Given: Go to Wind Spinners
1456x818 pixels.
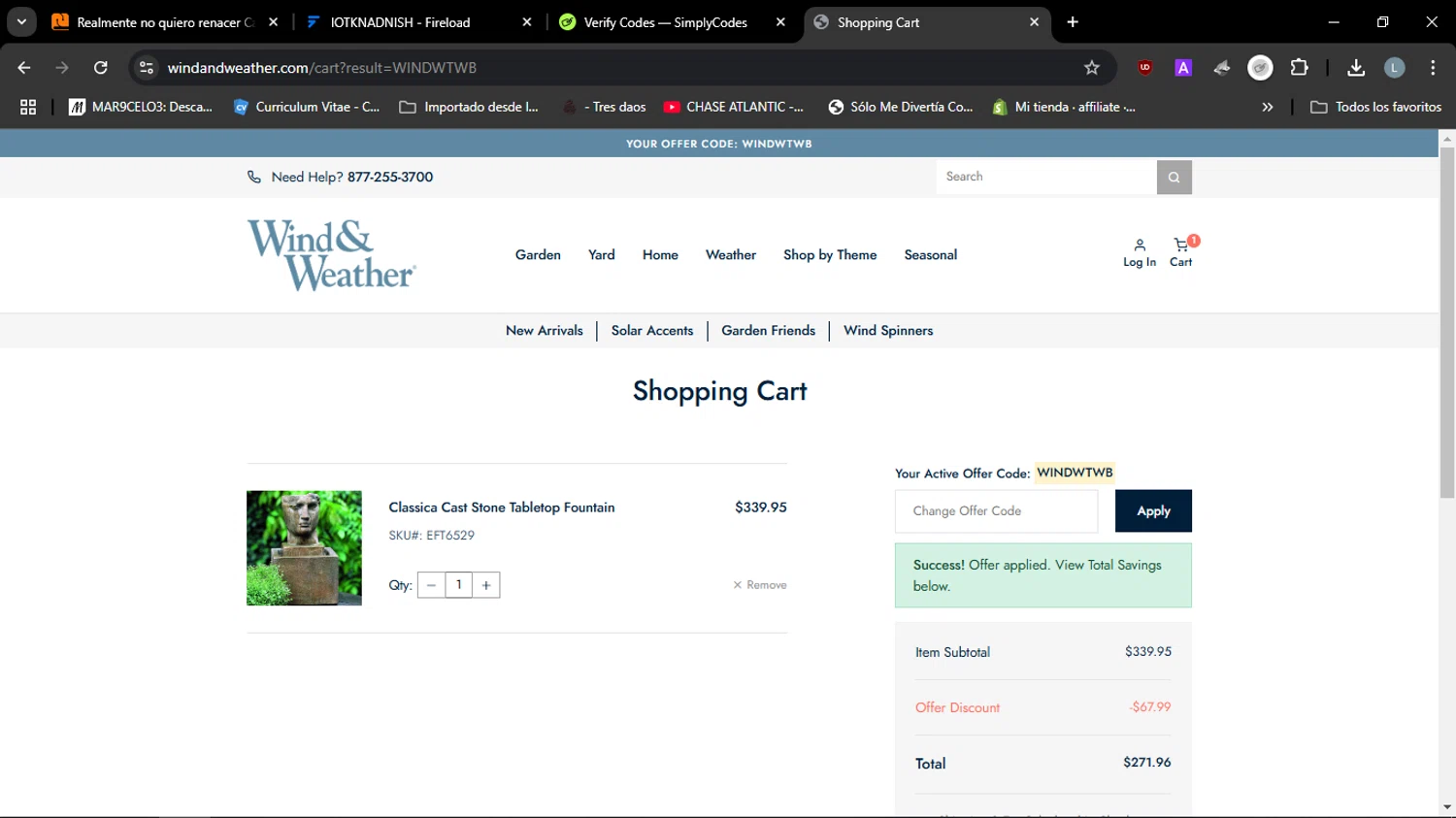Looking at the screenshot, I should [x=888, y=331].
